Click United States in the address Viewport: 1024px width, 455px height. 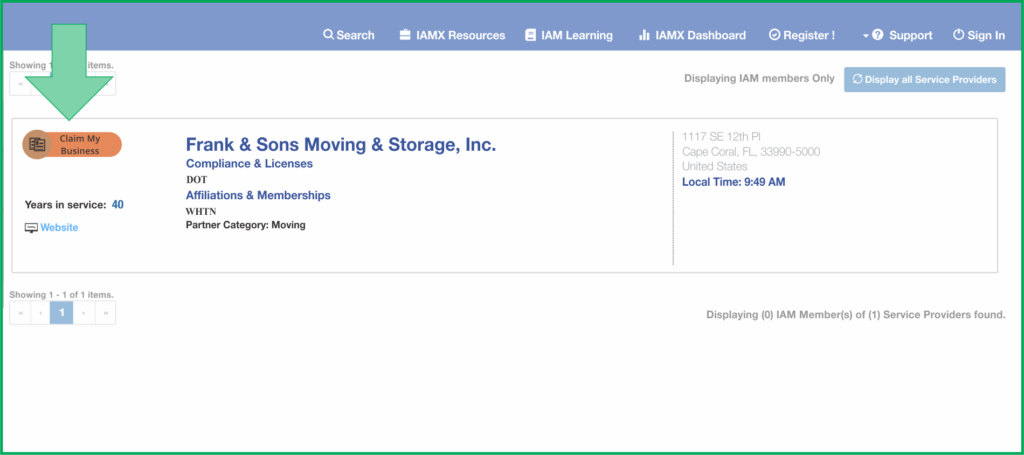(x=714, y=166)
